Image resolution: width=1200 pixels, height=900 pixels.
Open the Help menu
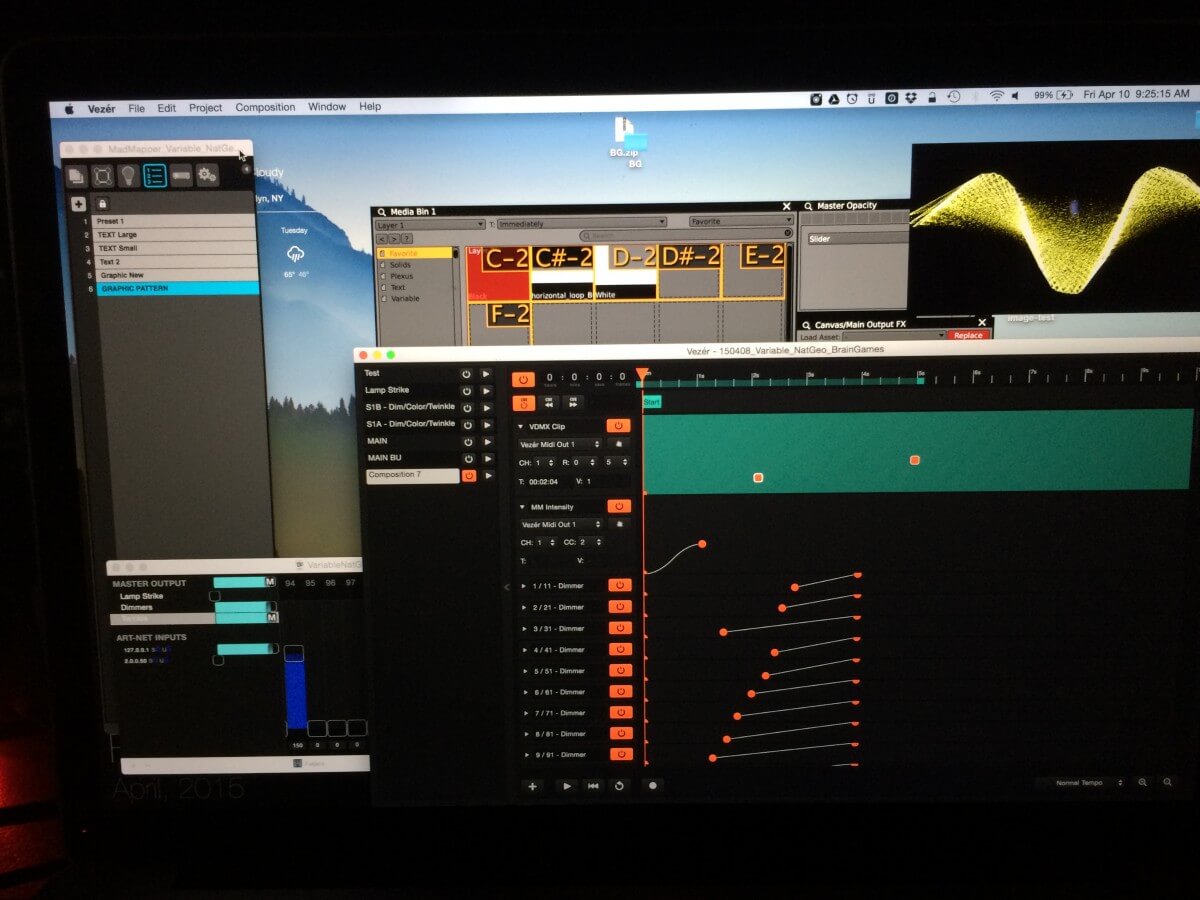coord(370,107)
